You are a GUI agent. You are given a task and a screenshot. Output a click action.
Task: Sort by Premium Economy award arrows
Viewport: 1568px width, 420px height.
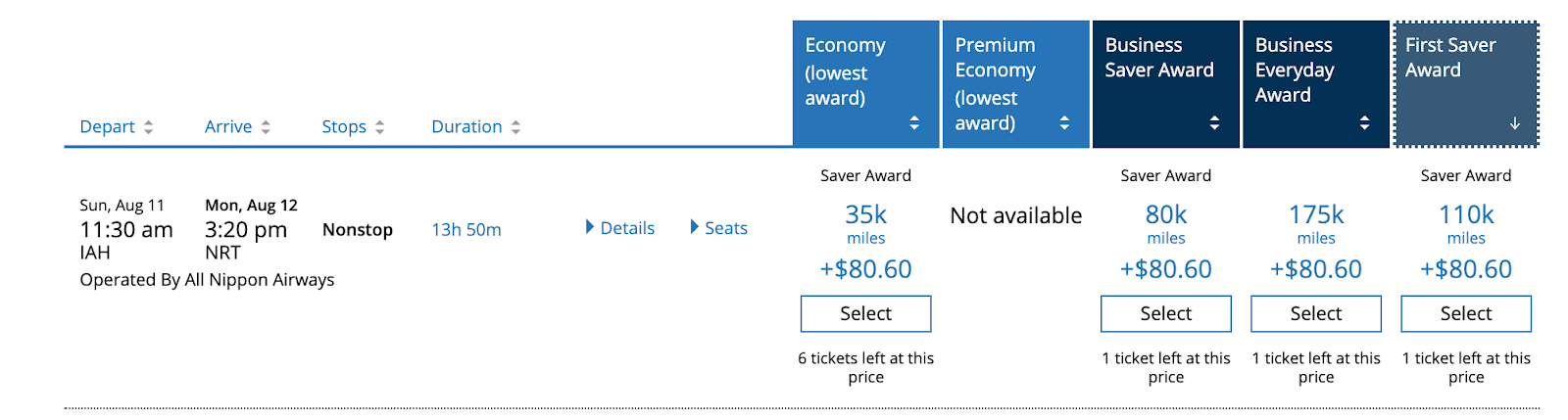tap(1064, 122)
